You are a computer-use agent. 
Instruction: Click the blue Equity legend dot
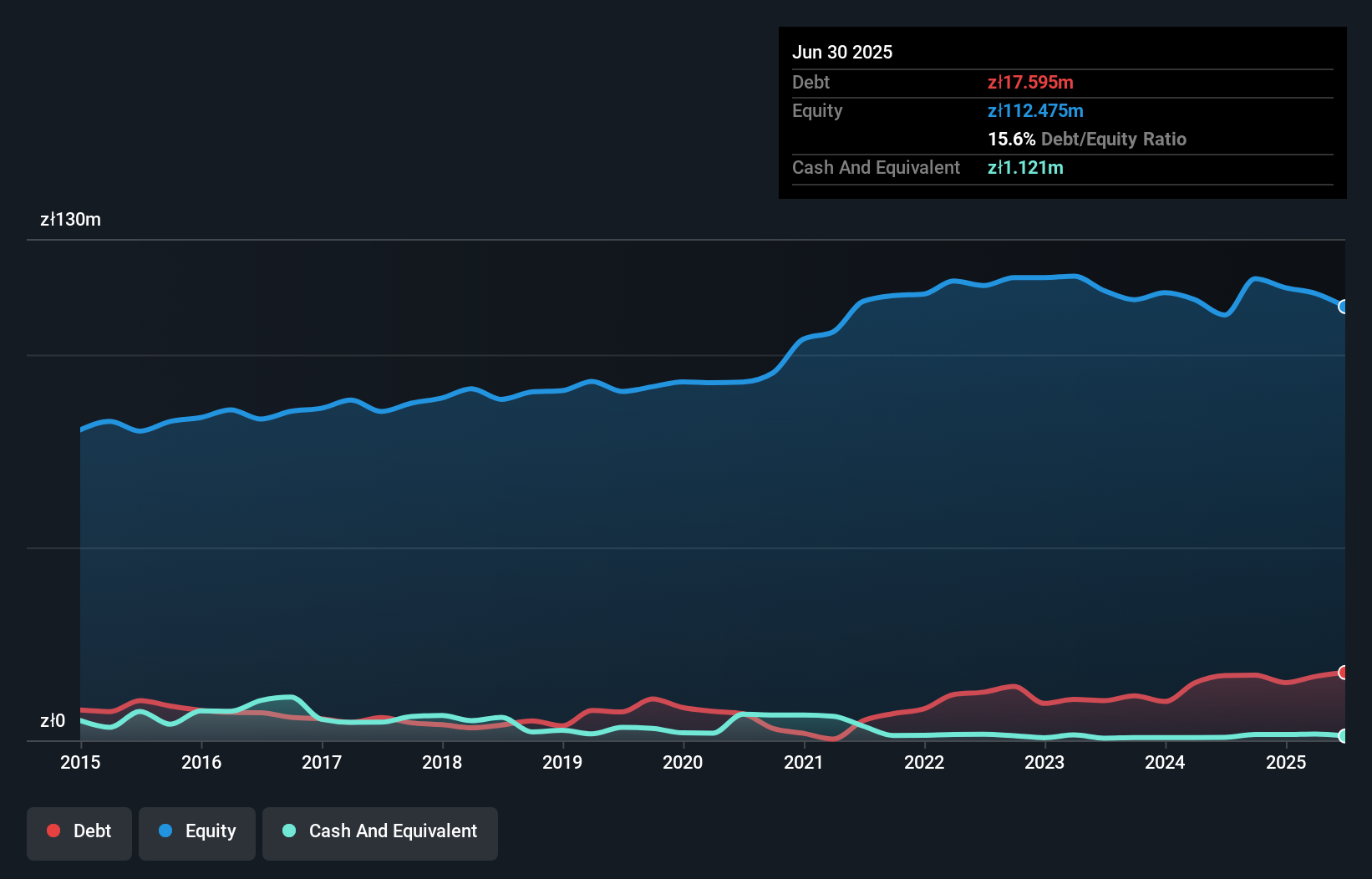(x=165, y=830)
